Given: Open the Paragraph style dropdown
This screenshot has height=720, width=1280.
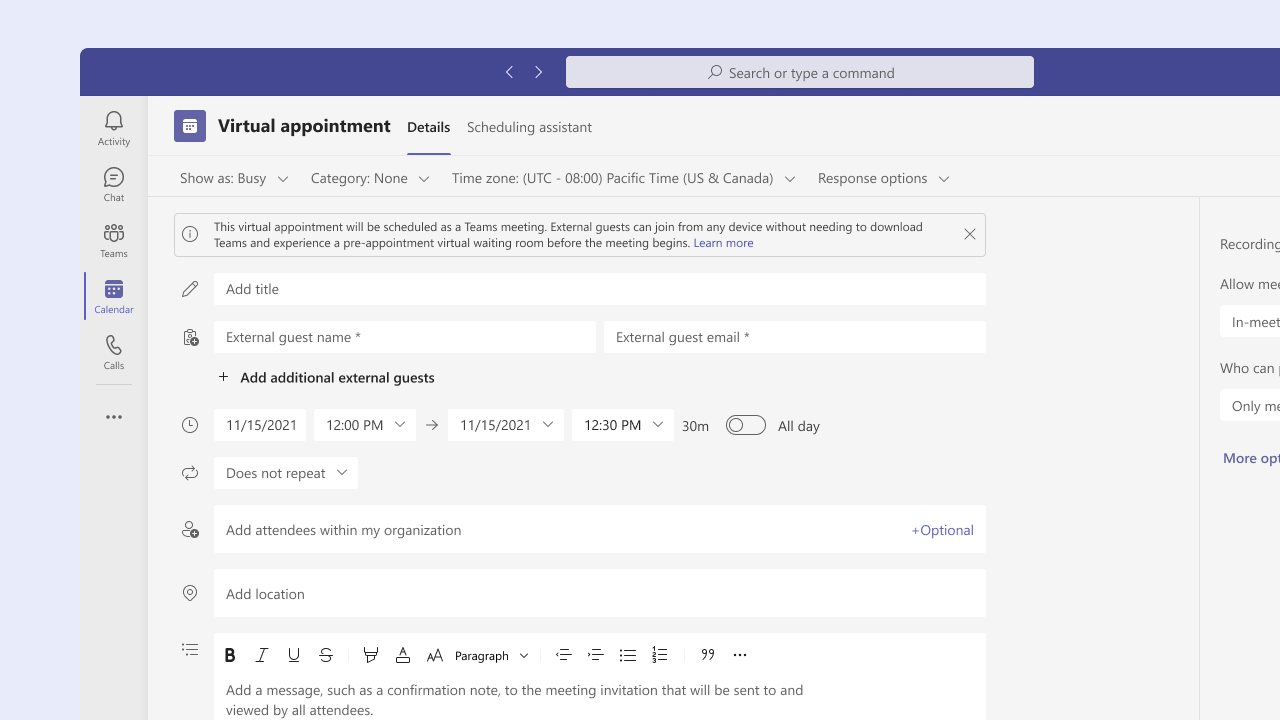Looking at the screenshot, I should point(492,656).
